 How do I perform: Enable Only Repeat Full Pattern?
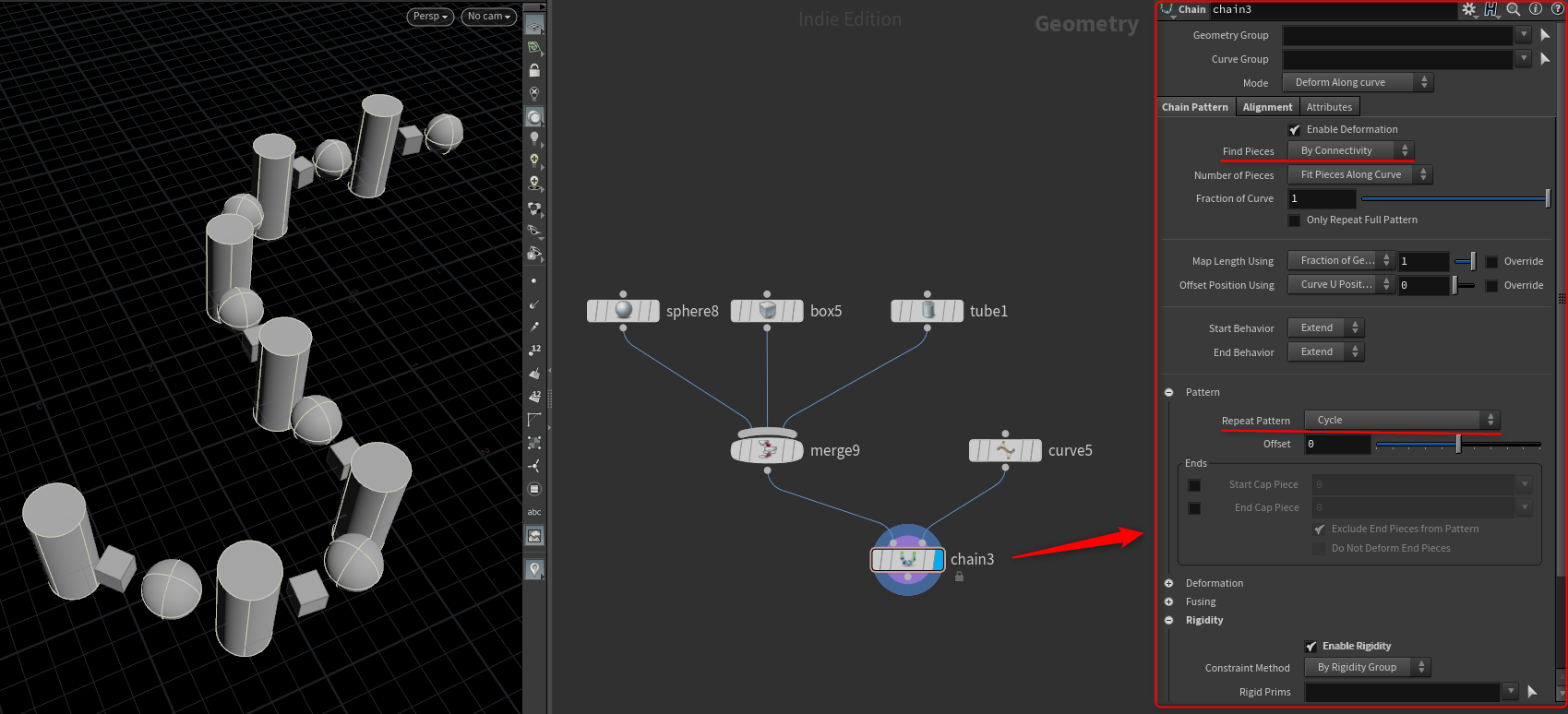pos(1295,220)
